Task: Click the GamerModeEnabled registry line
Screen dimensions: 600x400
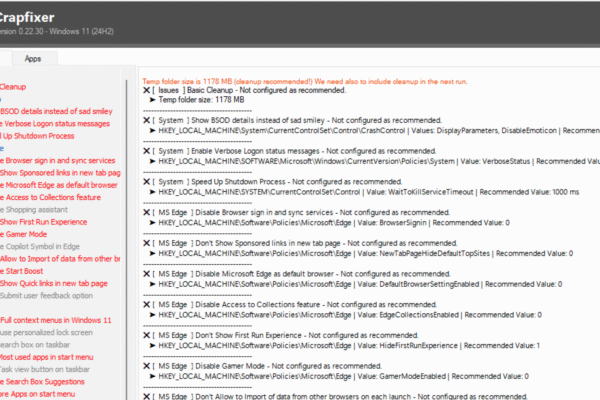Action: pyautogui.click(x=339, y=376)
